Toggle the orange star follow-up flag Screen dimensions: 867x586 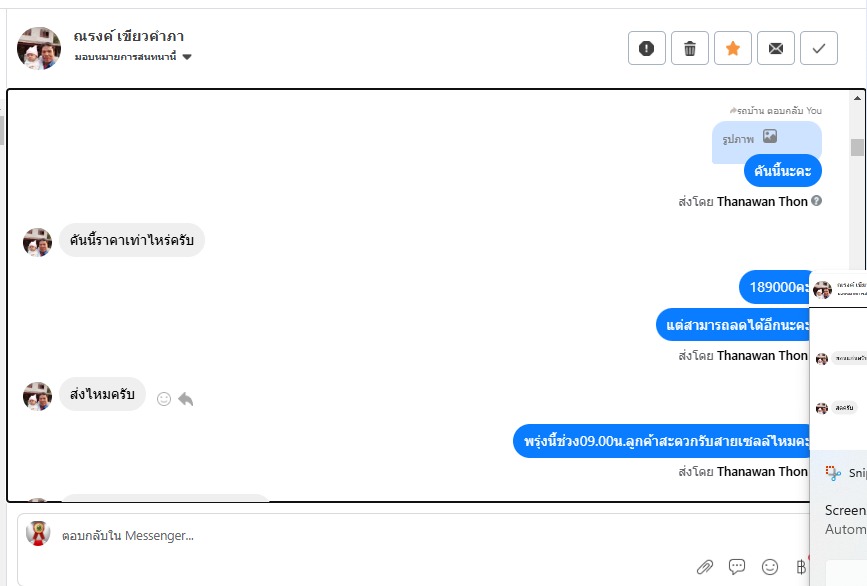click(x=733, y=48)
